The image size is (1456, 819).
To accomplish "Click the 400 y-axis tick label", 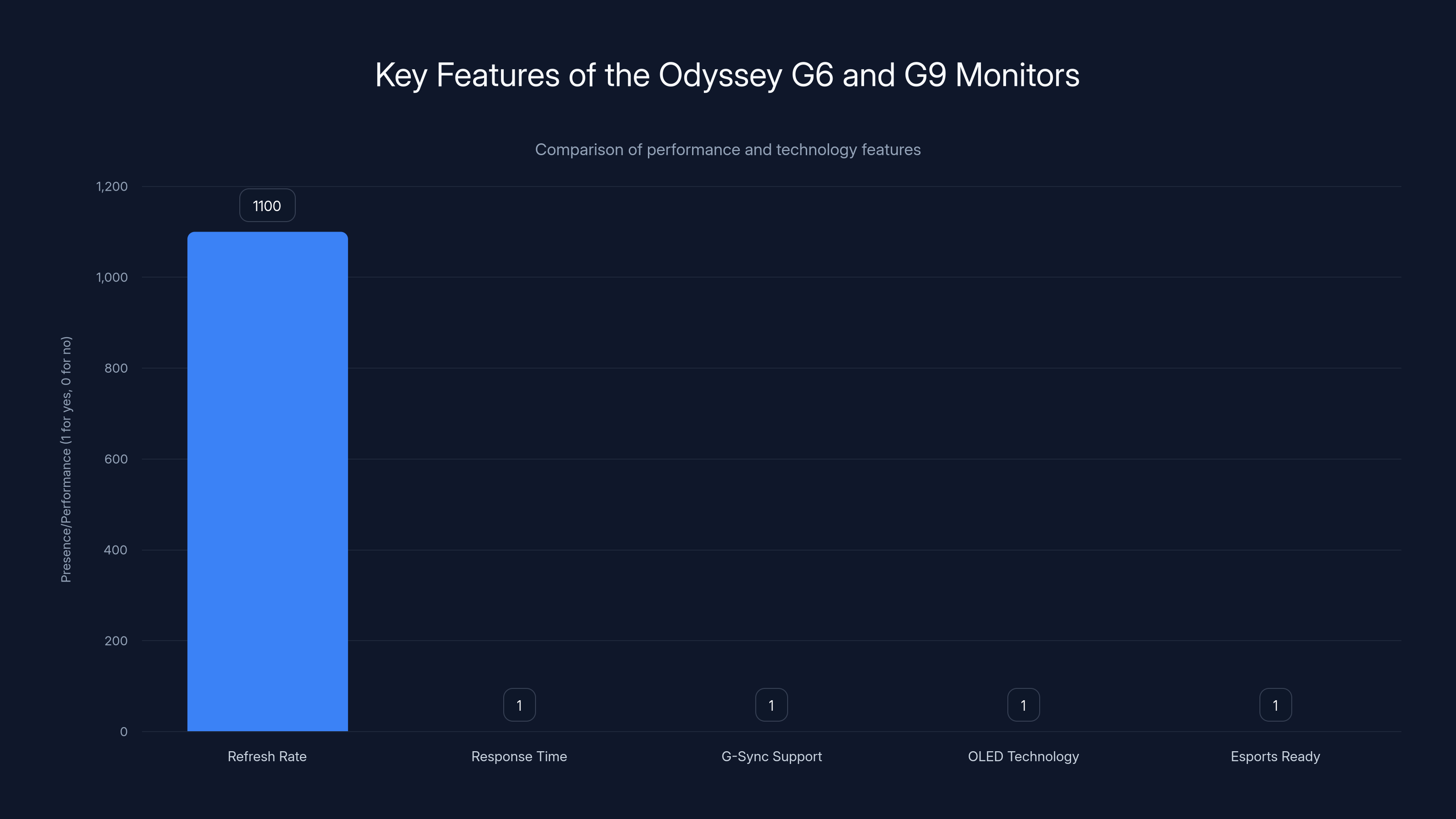I will [116, 550].
